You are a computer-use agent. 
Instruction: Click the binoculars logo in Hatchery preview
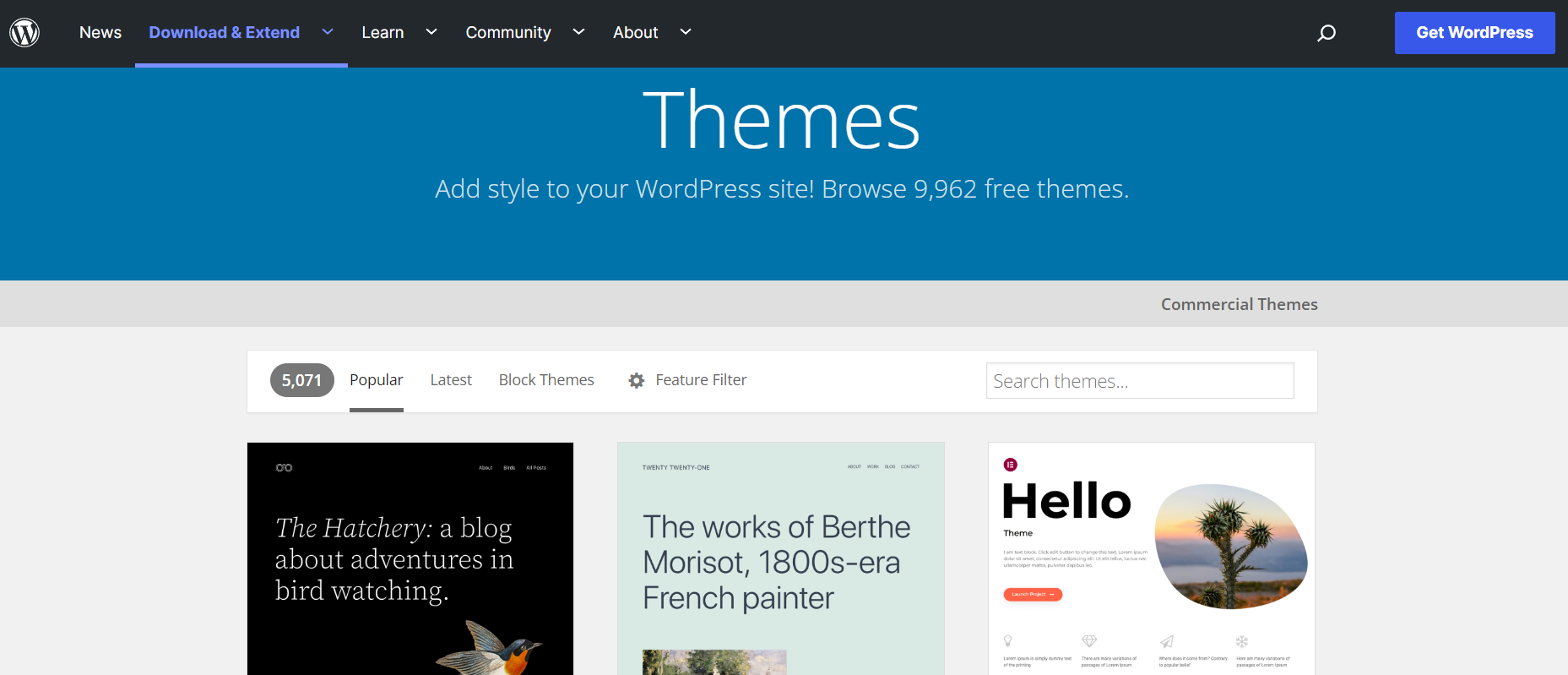click(x=285, y=467)
